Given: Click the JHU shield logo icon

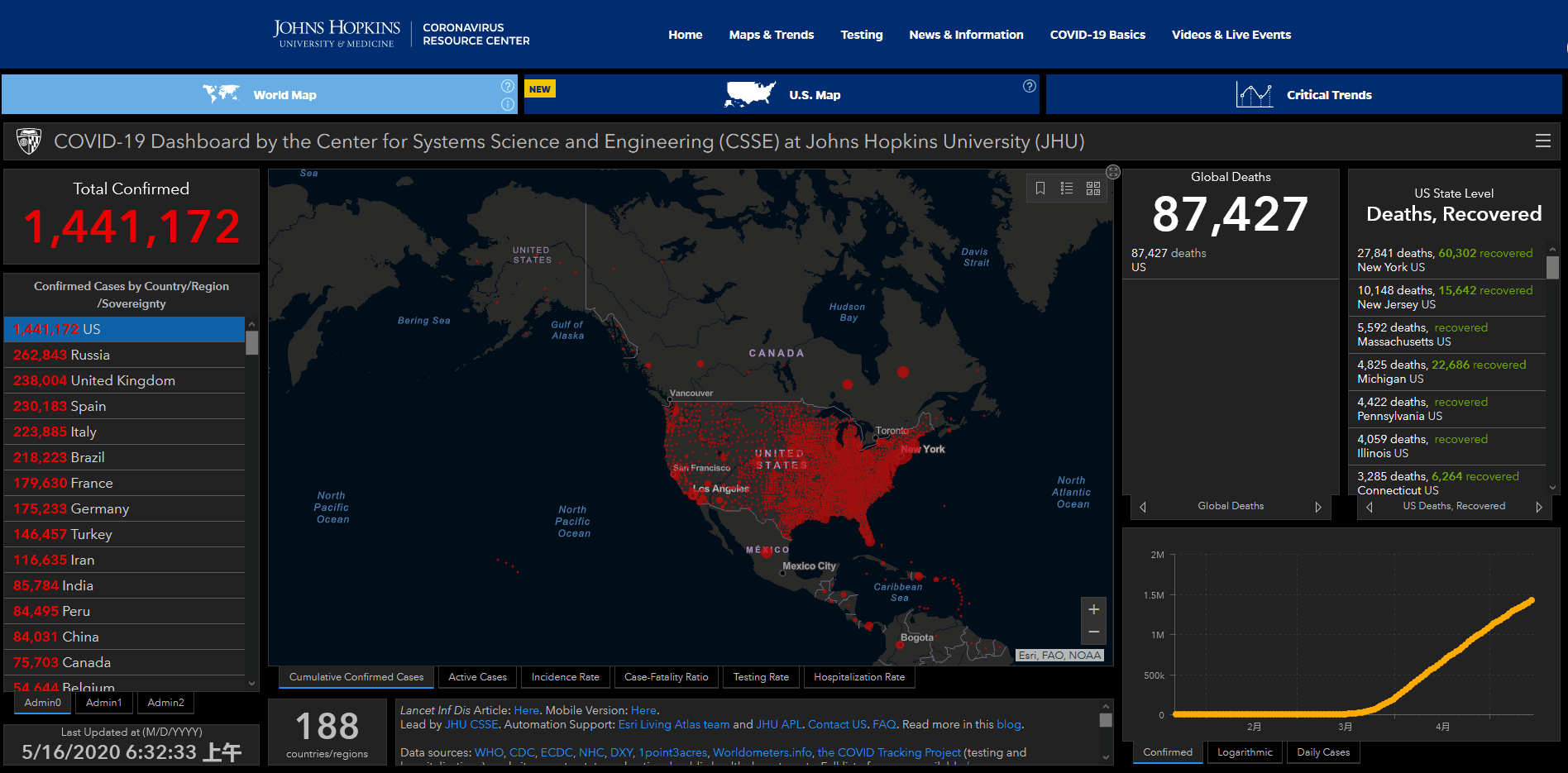Looking at the screenshot, I should click(x=29, y=141).
